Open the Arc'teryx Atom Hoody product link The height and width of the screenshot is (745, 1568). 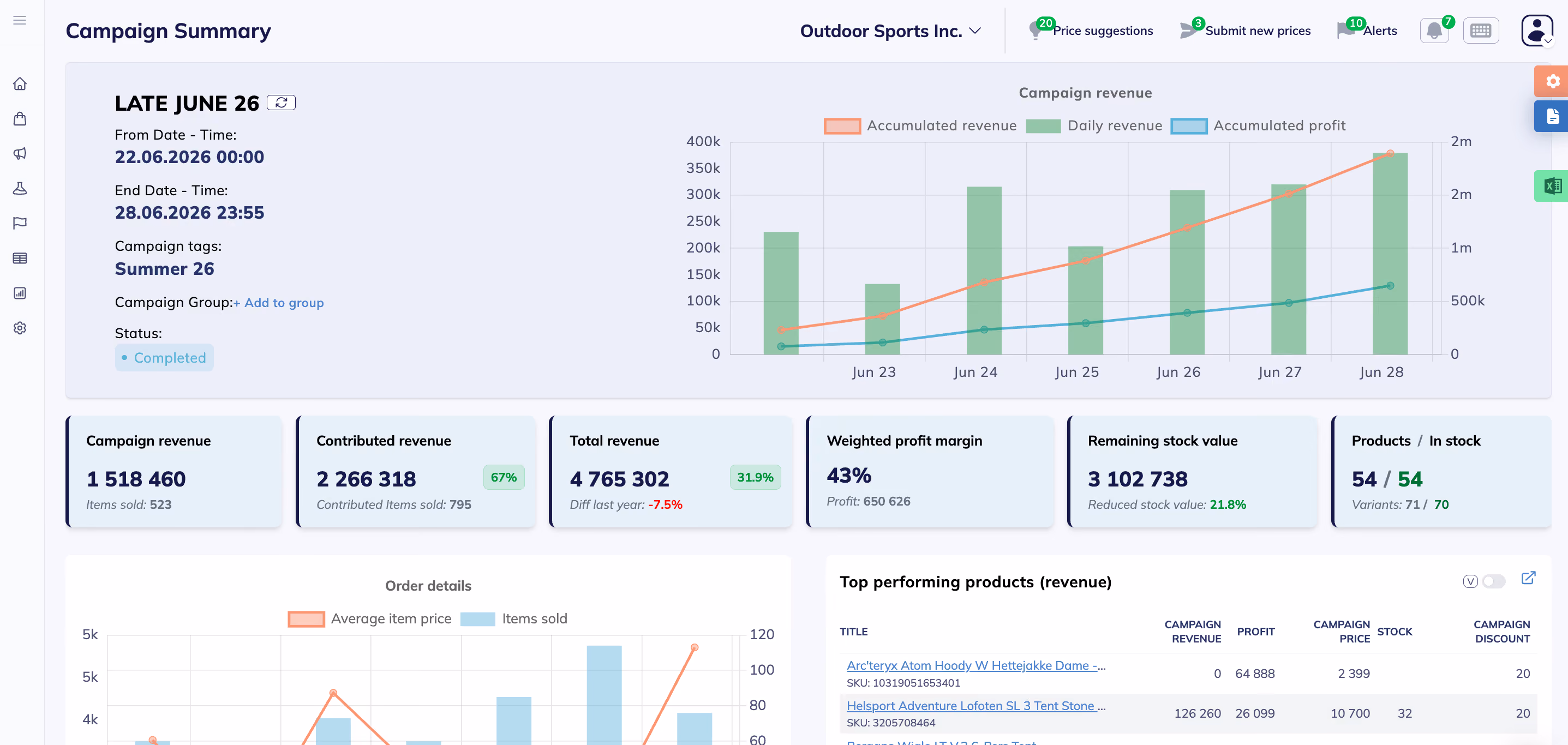click(975, 665)
